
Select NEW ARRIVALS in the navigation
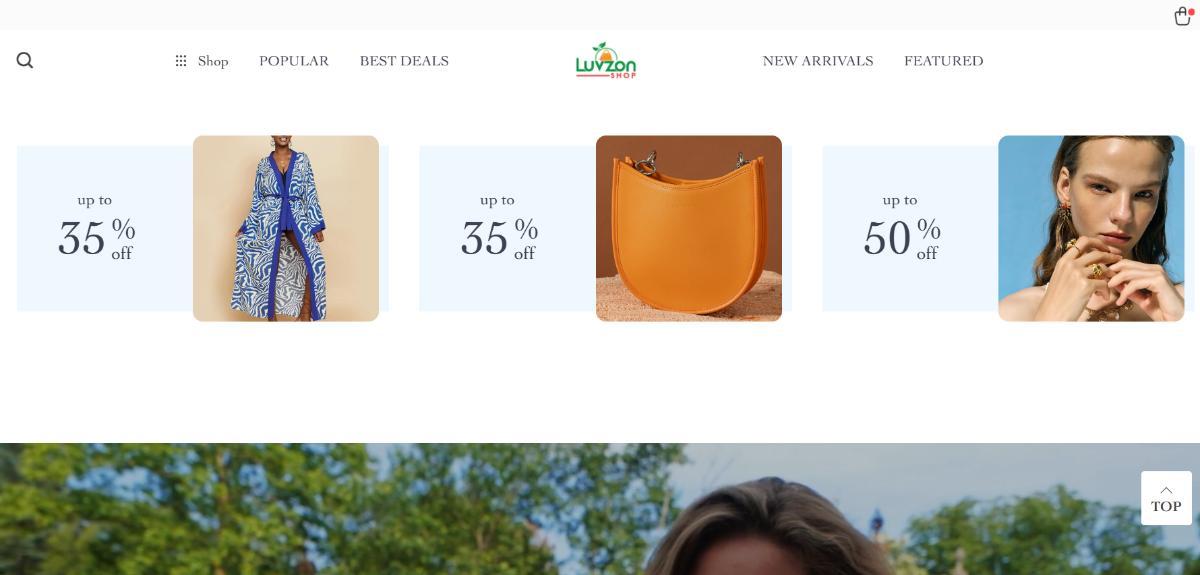818,61
